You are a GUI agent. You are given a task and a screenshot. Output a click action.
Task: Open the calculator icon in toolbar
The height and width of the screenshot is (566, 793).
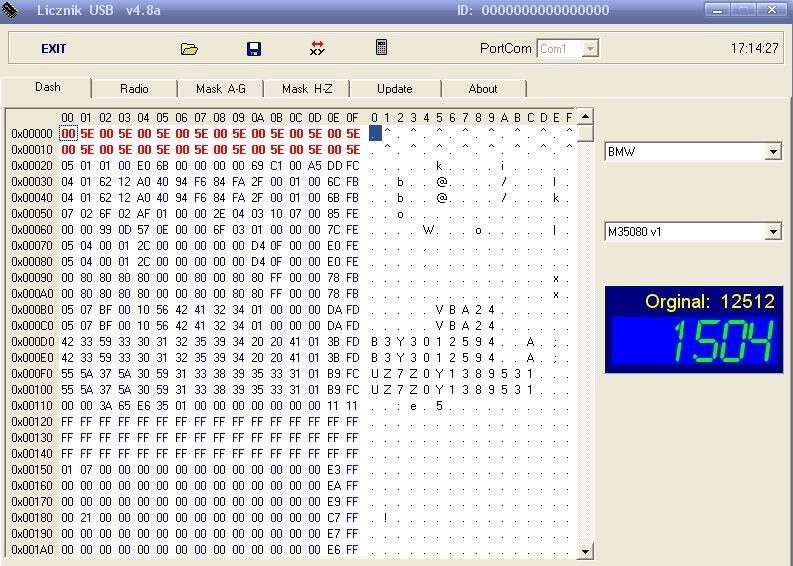pos(381,47)
